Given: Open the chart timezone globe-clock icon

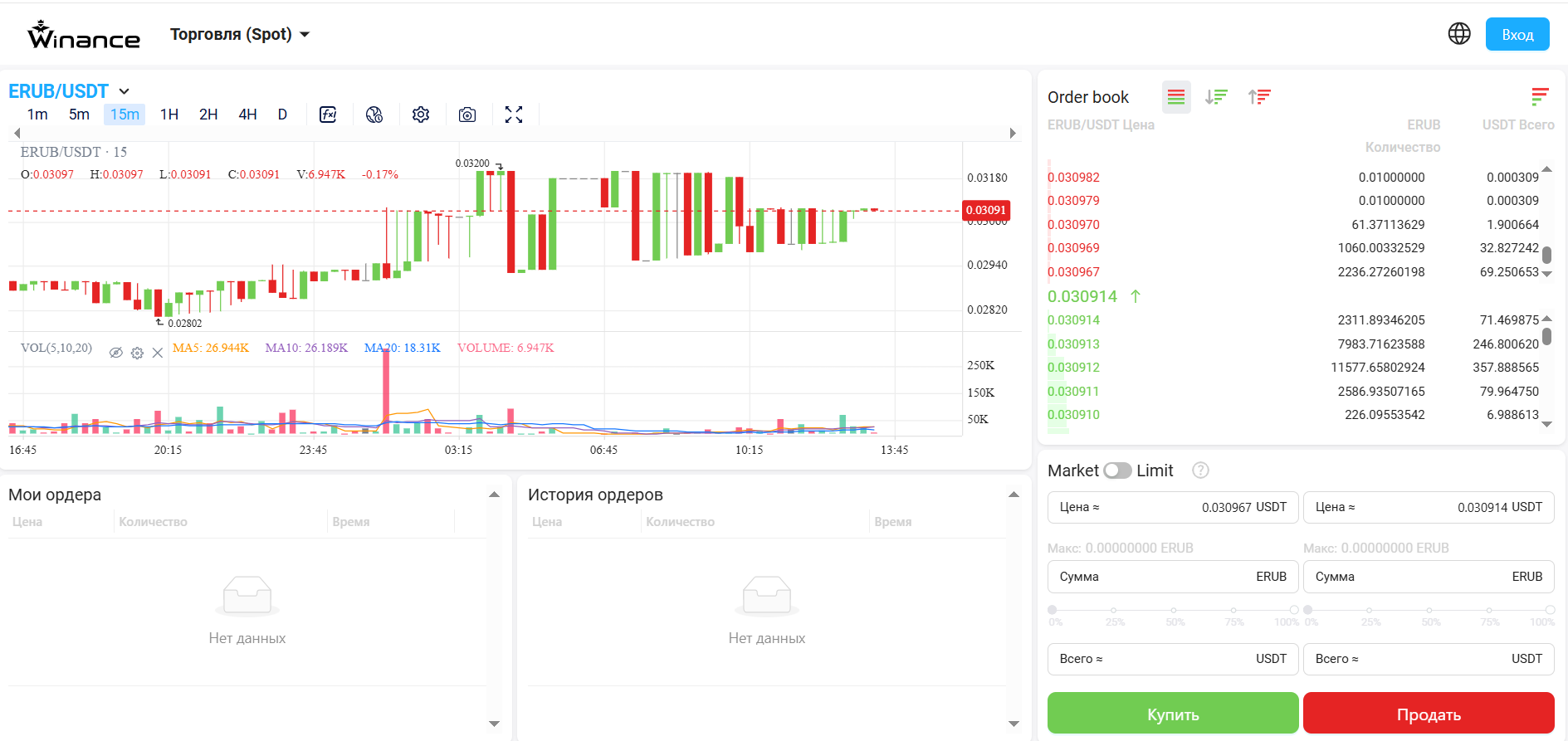Looking at the screenshot, I should 374,115.
